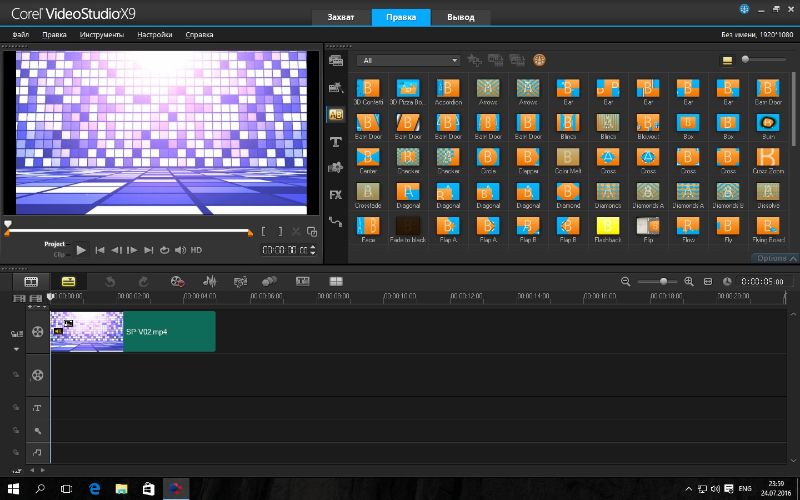Select the Burn transition thumbnail

coord(768,122)
